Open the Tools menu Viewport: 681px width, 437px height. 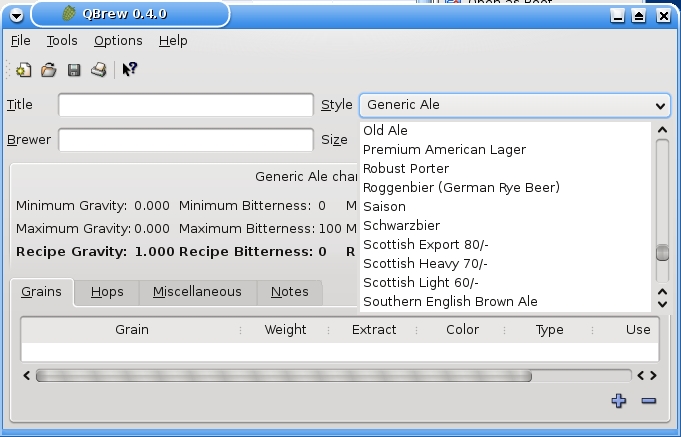point(62,41)
